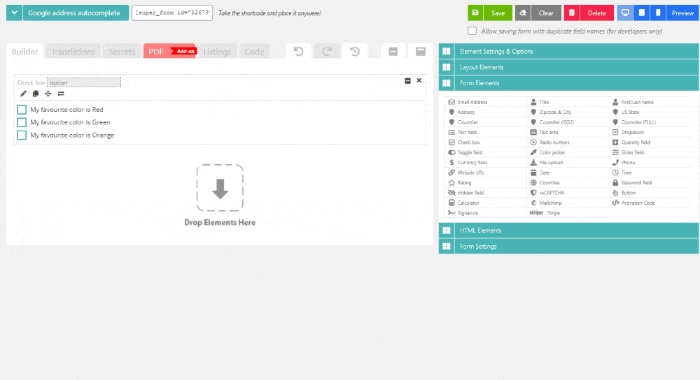Switch to the Listings tab
Screen dimensions: 700x380
tap(217, 51)
